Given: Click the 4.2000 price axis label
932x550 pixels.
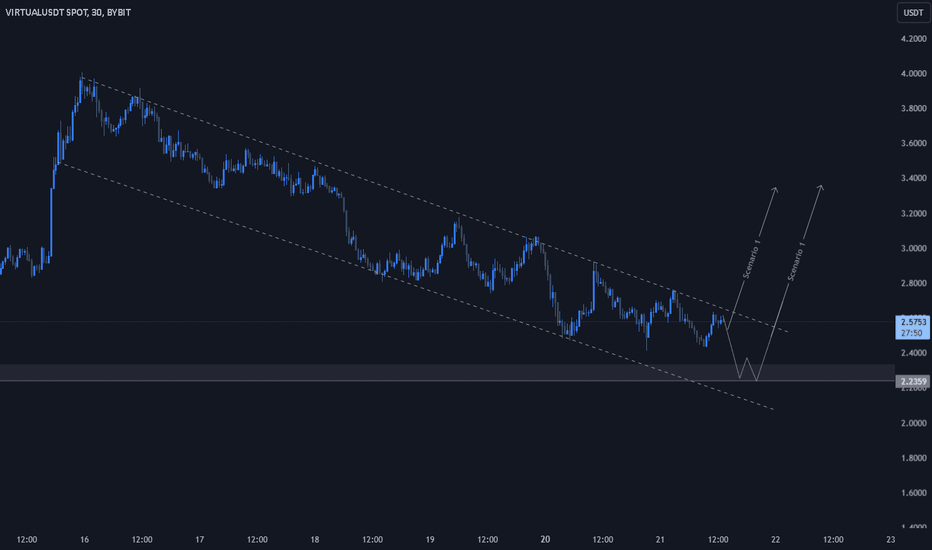Looking at the screenshot, I should (914, 39).
